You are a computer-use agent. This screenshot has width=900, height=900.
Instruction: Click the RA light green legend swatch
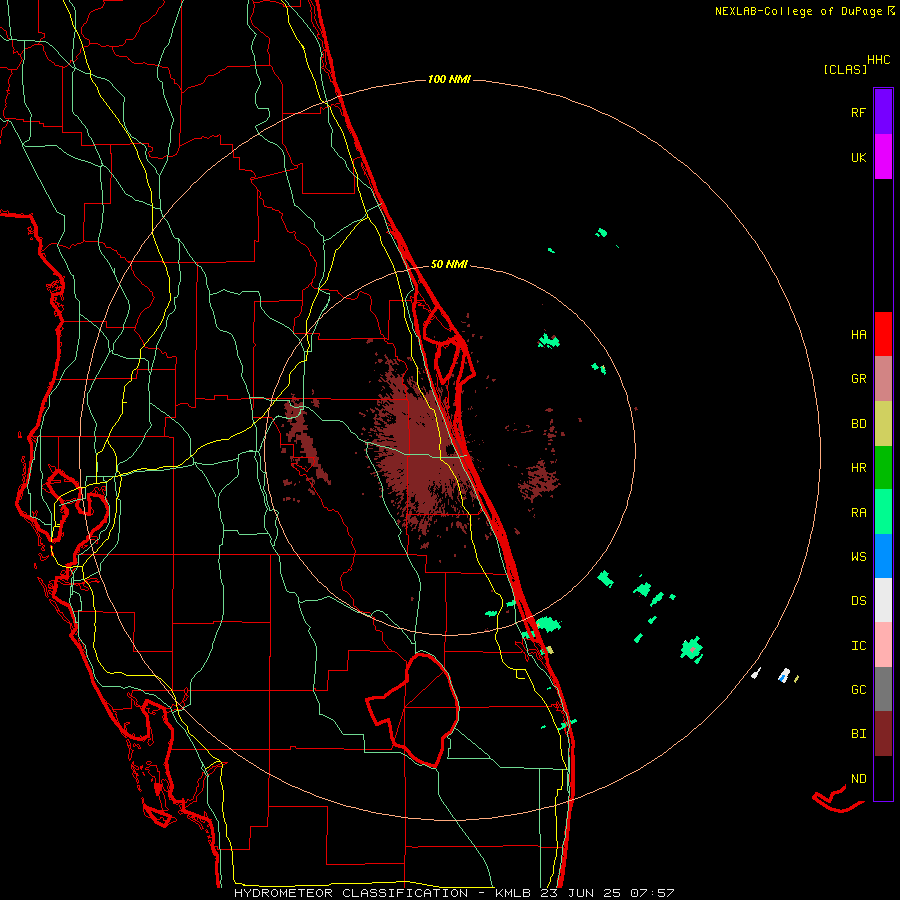pos(883,512)
